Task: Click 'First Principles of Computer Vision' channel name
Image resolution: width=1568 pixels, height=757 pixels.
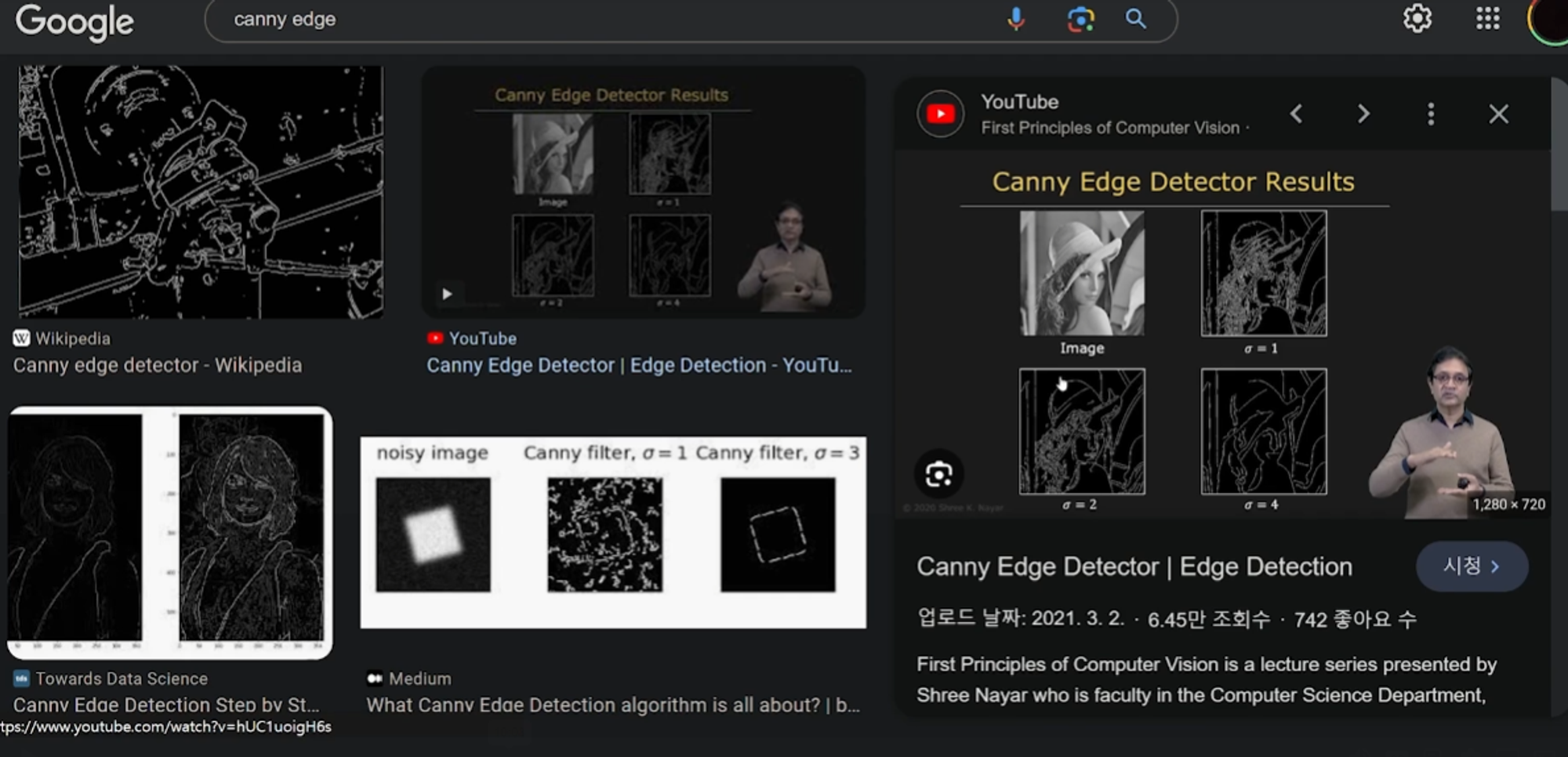Action: pos(1110,128)
